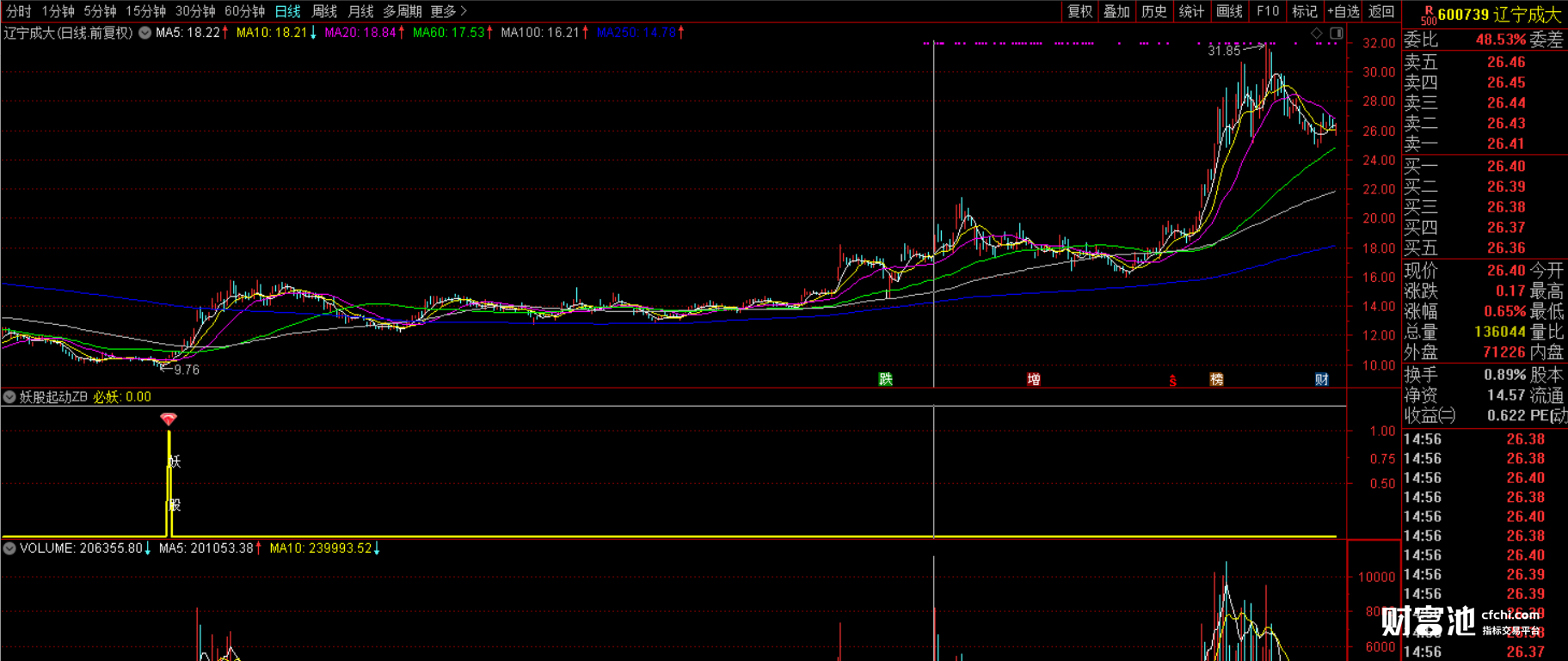Switch to 60分钟 period tab
This screenshot has width=1568, height=661.
tap(244, 11)
